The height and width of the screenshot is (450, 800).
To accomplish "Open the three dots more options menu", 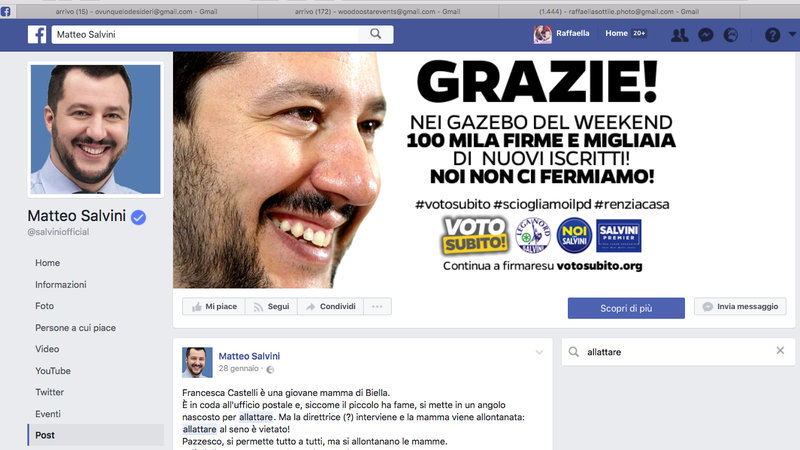I will point(377,307).
